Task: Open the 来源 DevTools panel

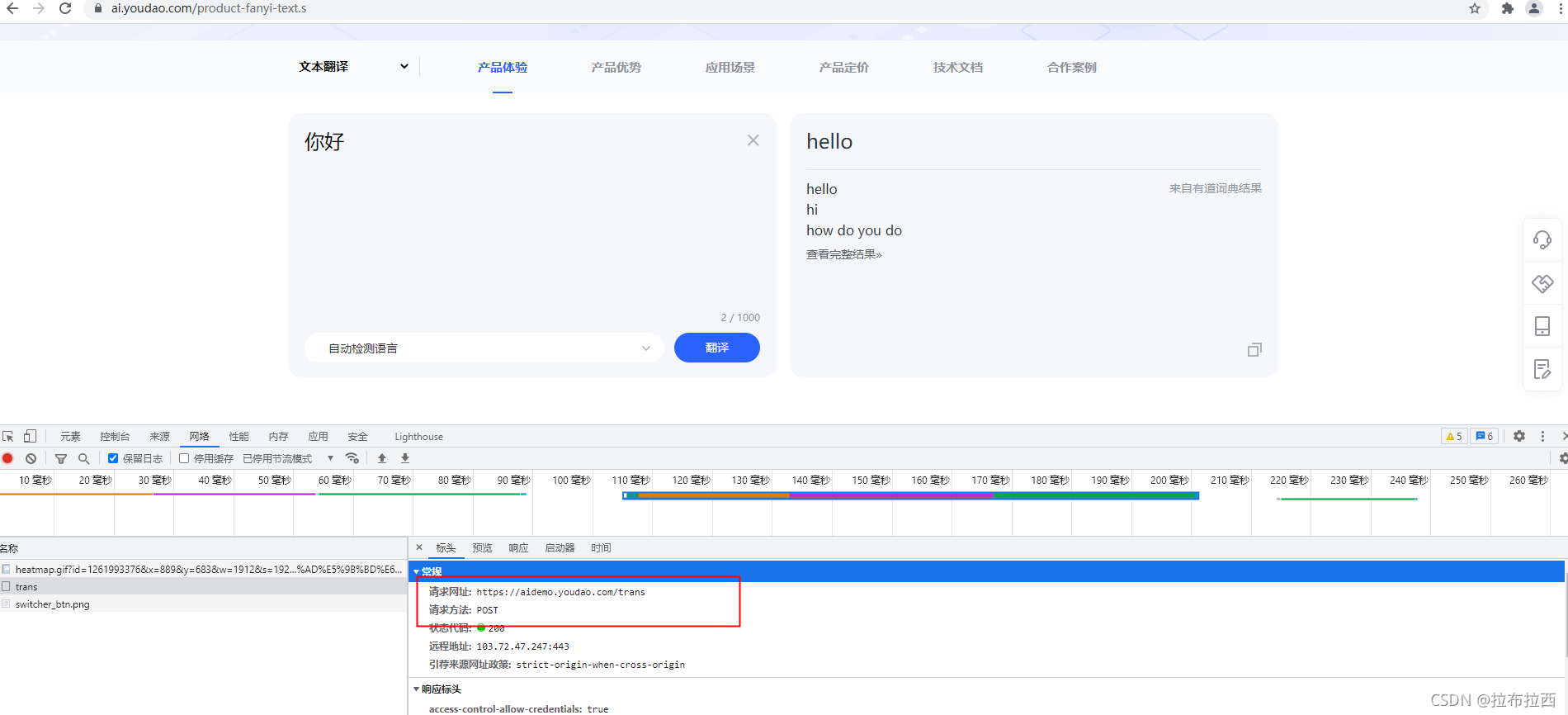Action: point(159,437)
